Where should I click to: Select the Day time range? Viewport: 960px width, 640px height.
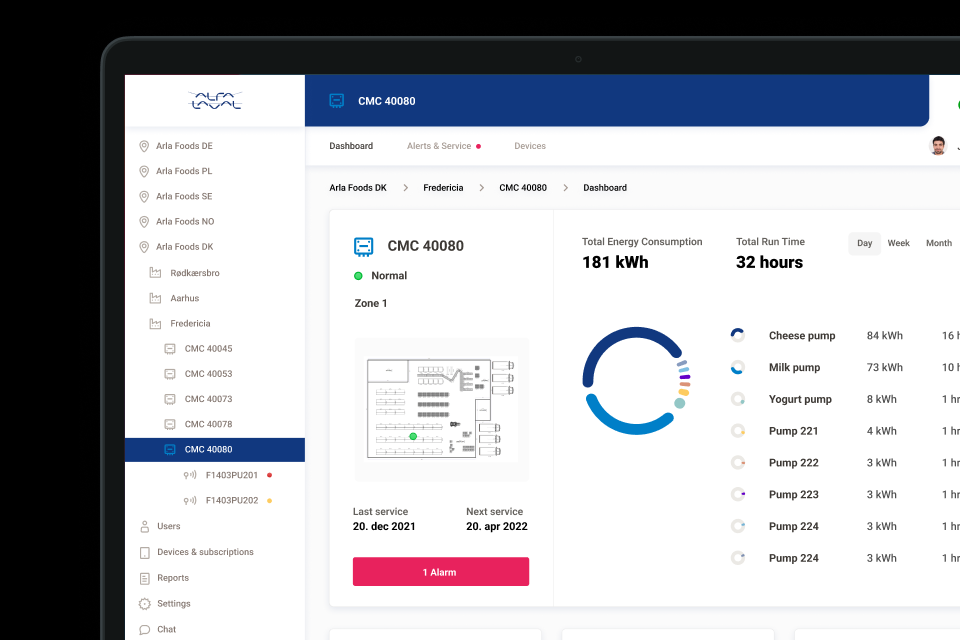(864, 243)
